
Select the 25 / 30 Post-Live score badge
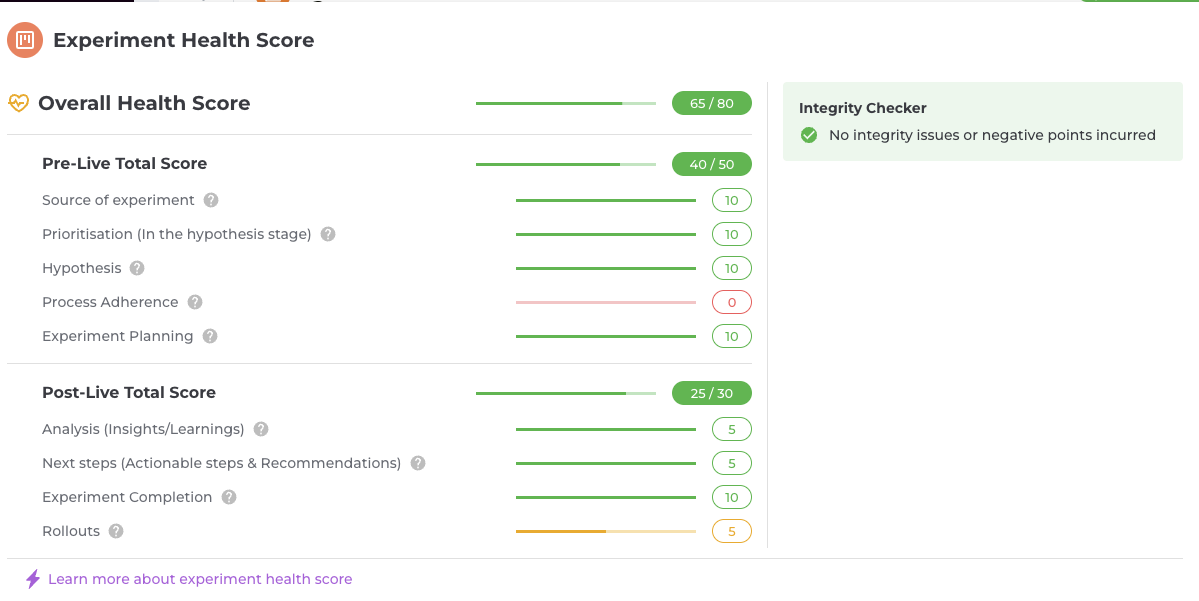tap(712, 393)
